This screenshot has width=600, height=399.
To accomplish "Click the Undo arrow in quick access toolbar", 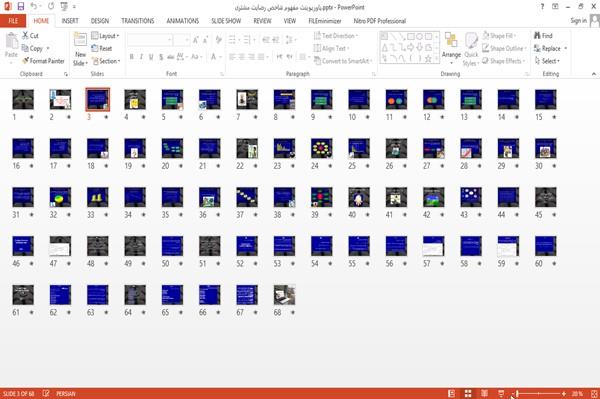I will click(34, 6).
